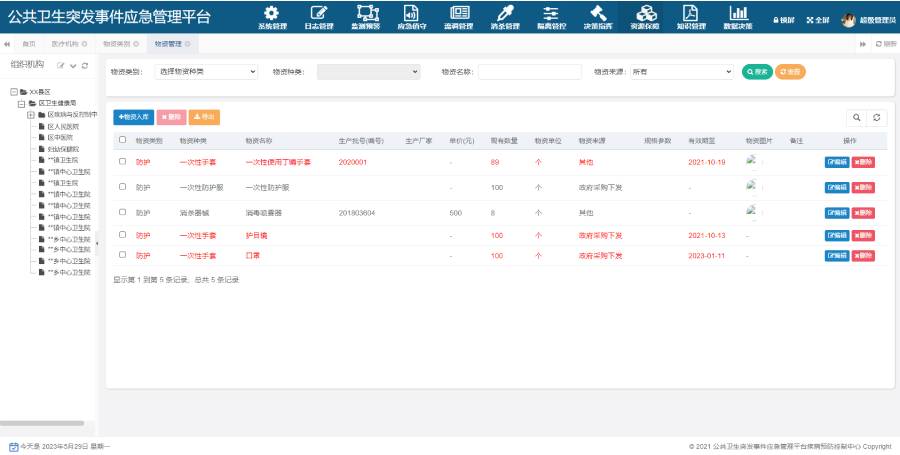Click the magnifier icon above the table
The width and height of the screenshot is (900, 455).
pos(856,118)
